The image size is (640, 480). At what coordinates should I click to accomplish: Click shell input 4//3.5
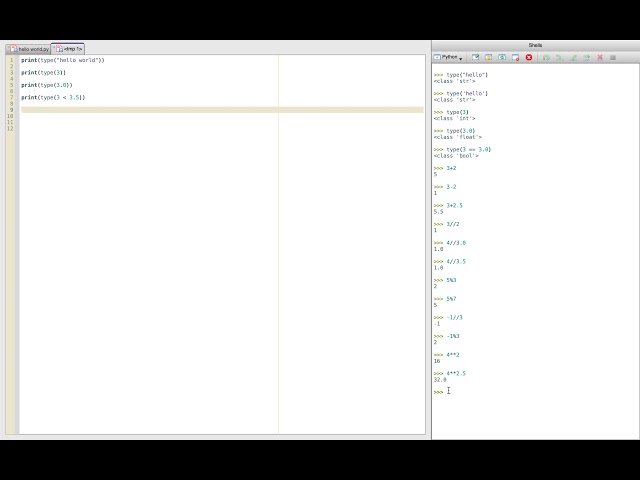(x=456, y=262)
